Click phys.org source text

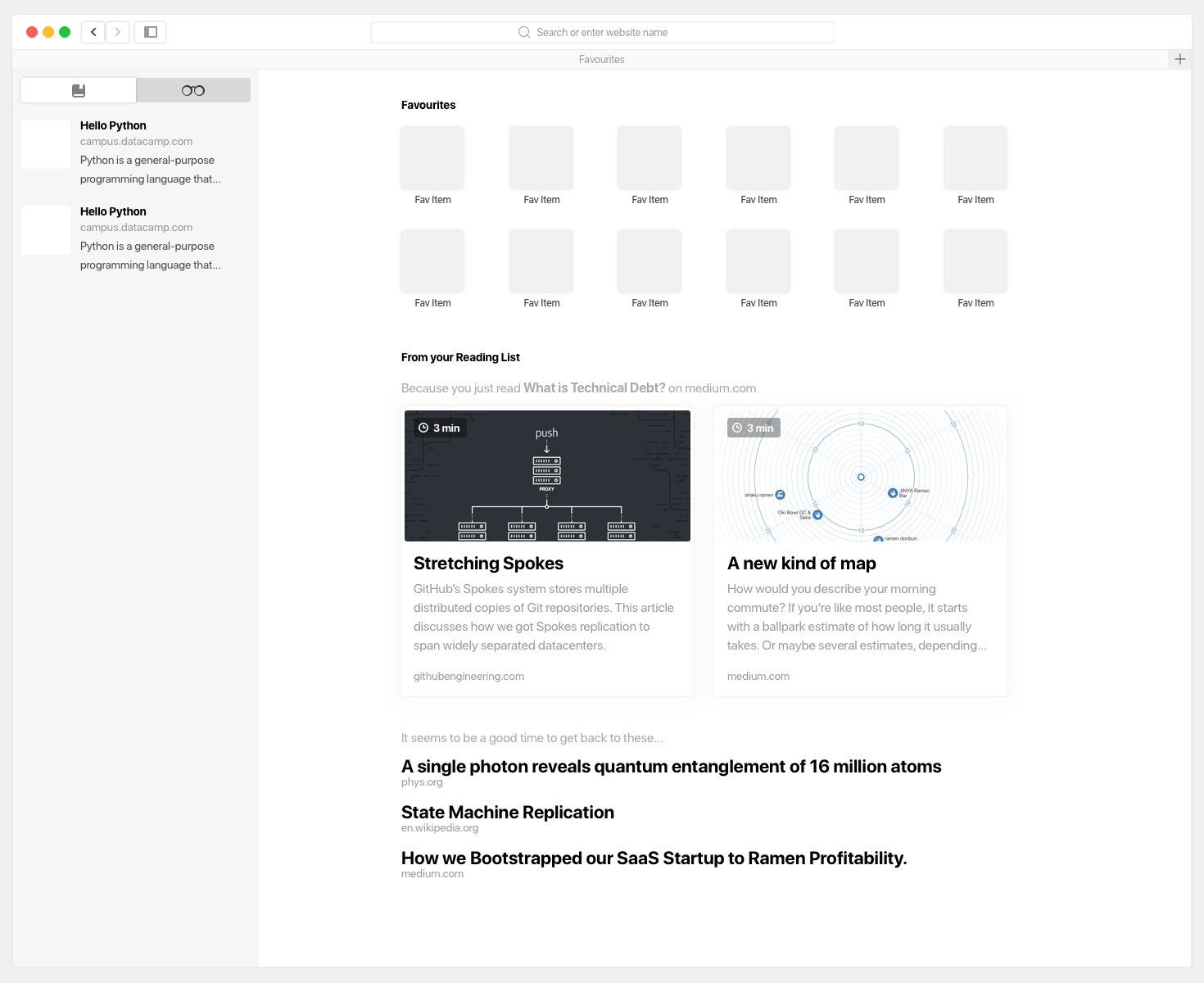(422, 782)
